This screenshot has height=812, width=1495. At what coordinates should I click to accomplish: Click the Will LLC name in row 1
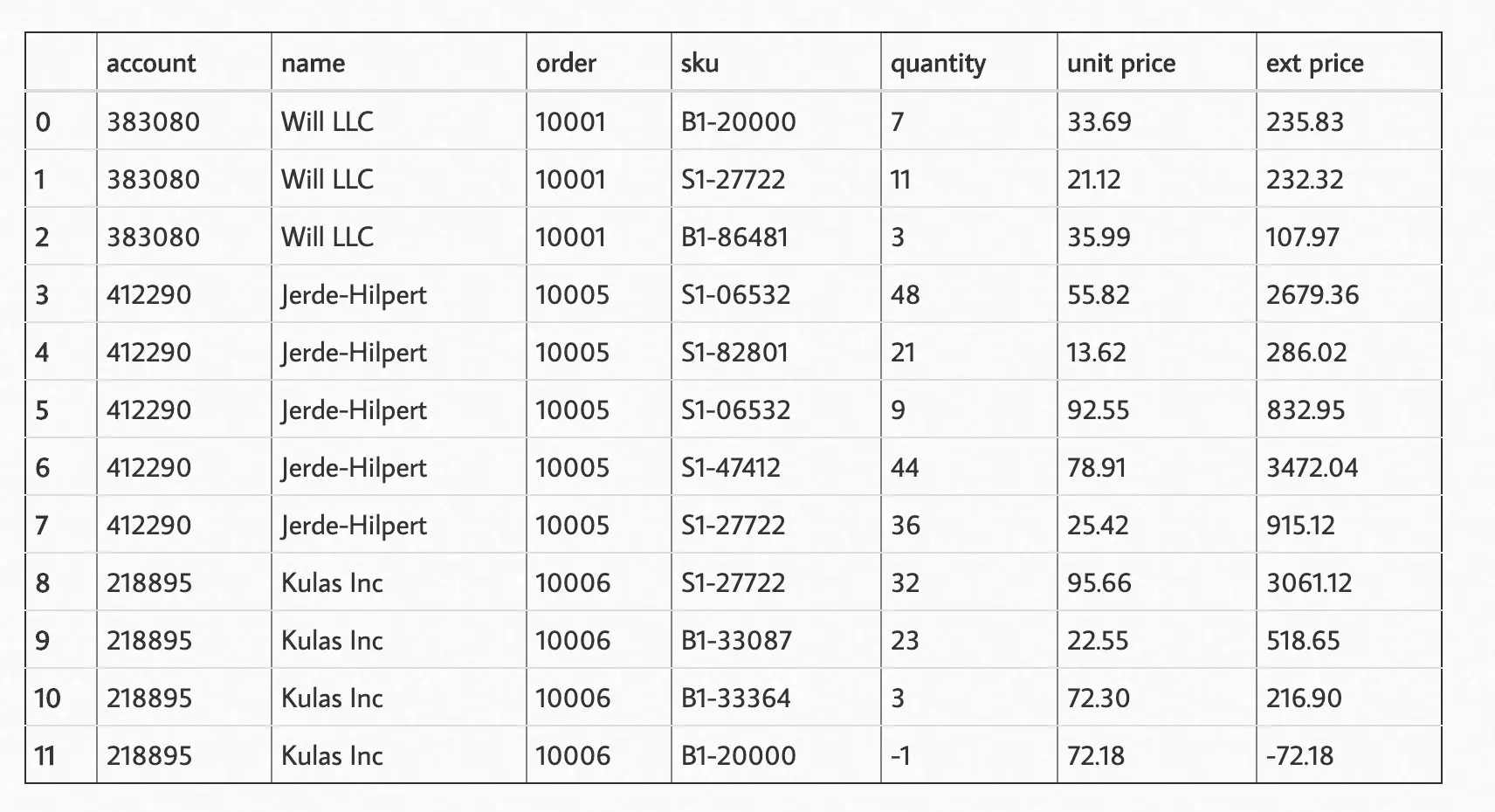(327, 179)
